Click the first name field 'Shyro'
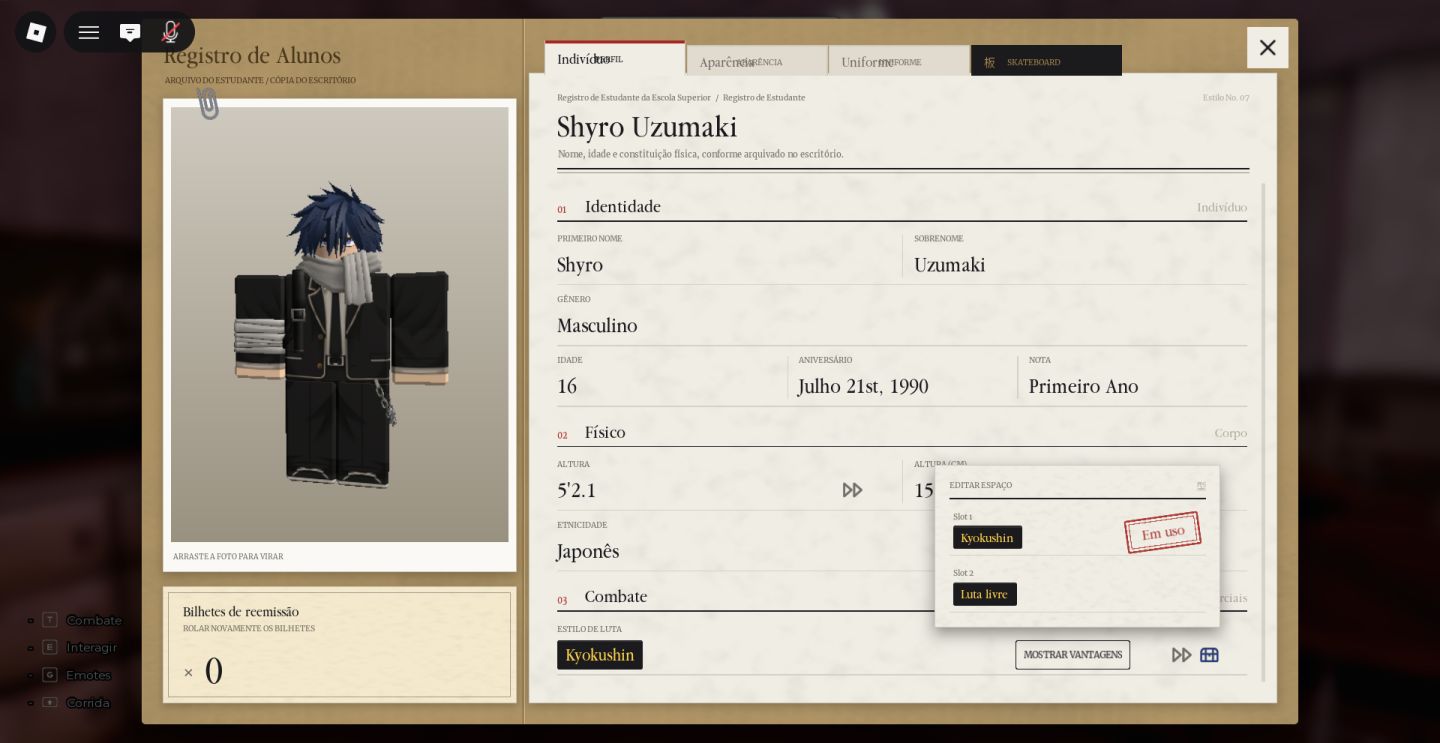Viewport: 1440px width, 743px height. (580, 265)
